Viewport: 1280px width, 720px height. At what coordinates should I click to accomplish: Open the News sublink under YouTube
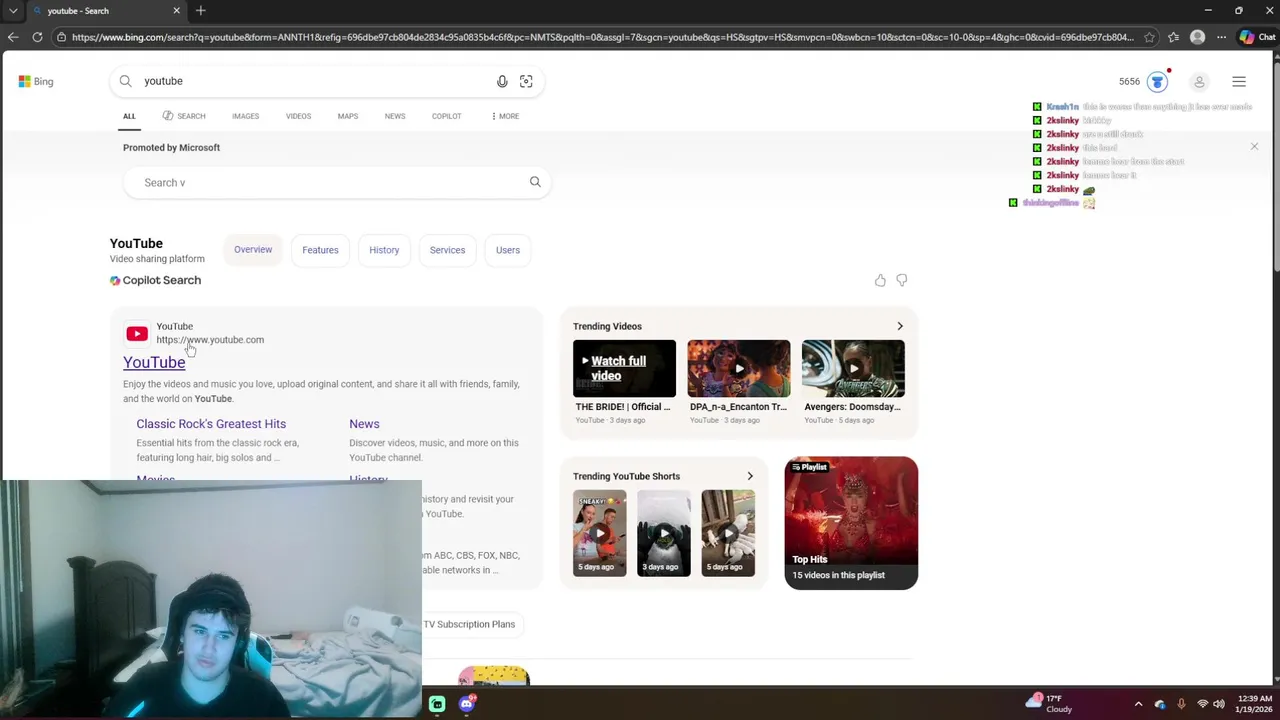[364, 424]
